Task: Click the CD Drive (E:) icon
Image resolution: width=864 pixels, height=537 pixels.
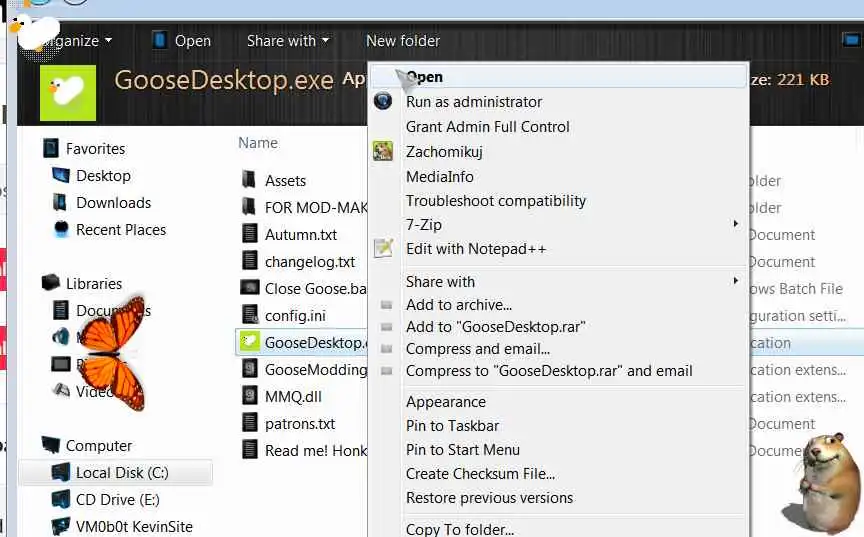Action: 61,499
